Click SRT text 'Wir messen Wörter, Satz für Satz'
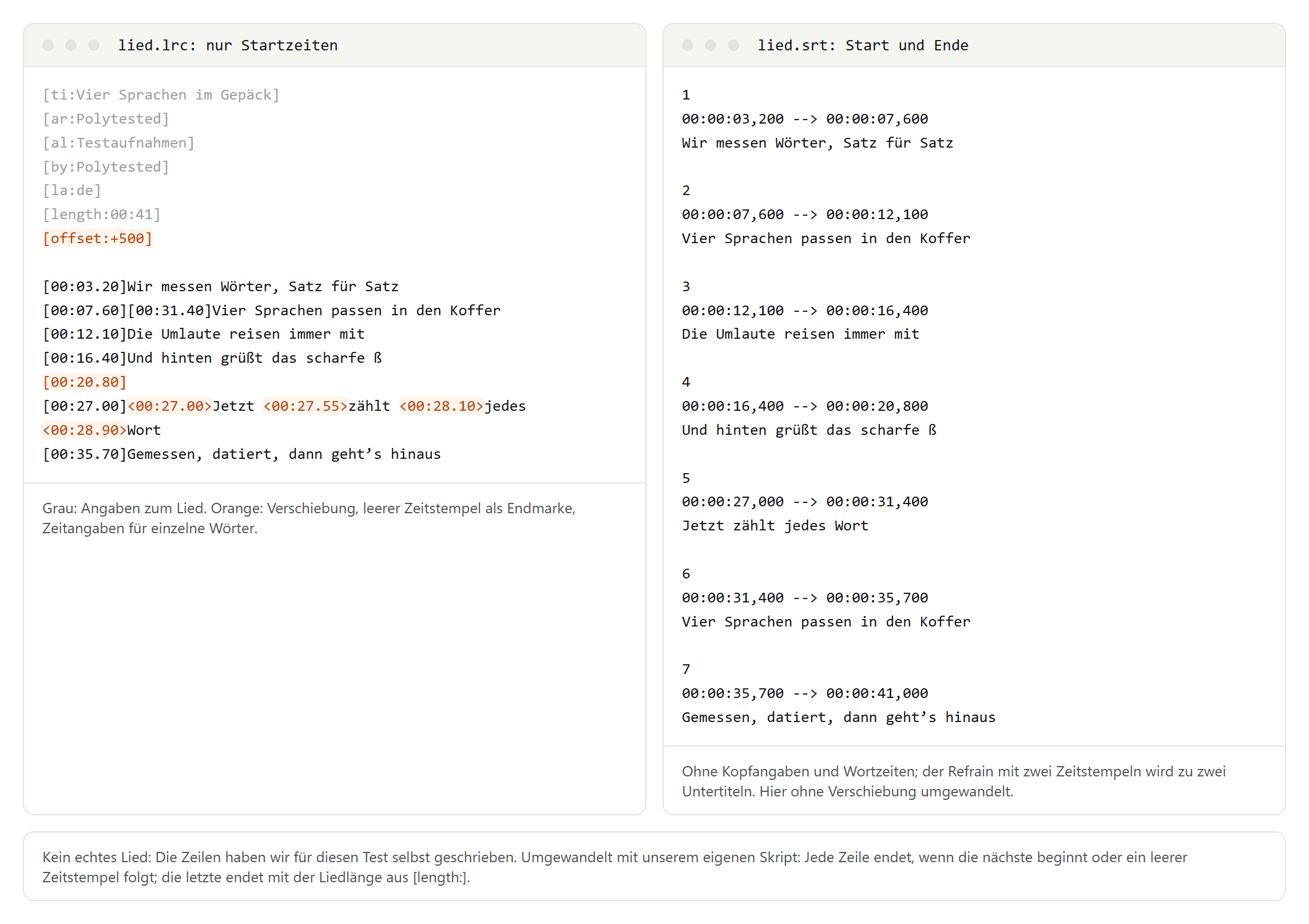 (x=818, y=143)
